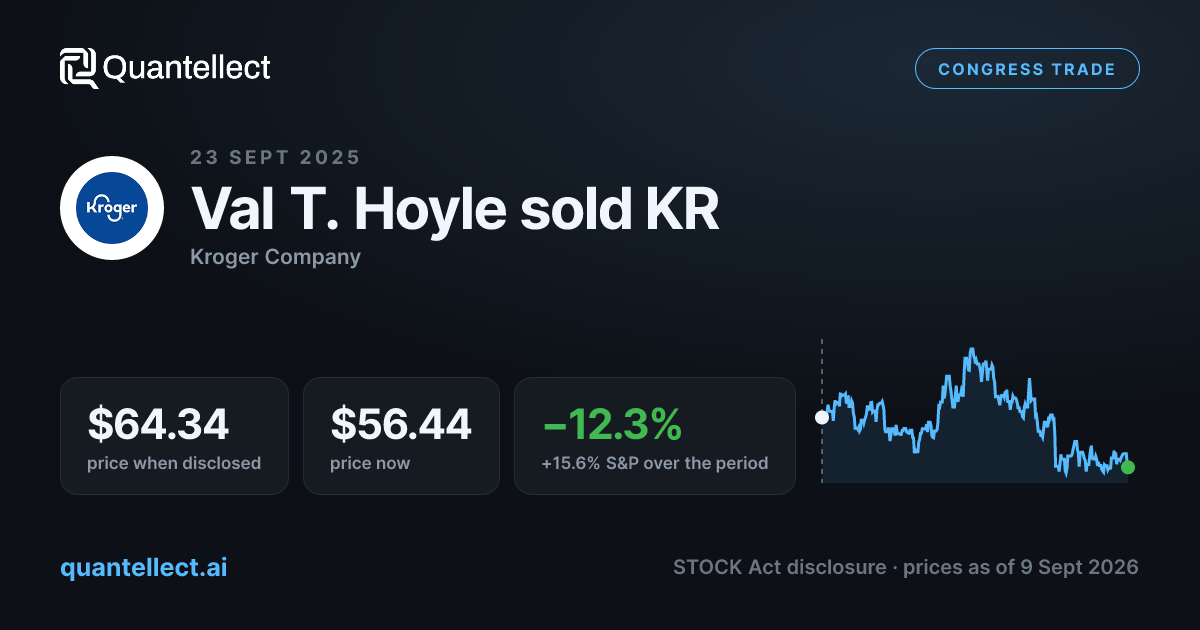1200x630 pixels.
Task: Click the $56.44 price now card
Action: [x=401, y=436]
